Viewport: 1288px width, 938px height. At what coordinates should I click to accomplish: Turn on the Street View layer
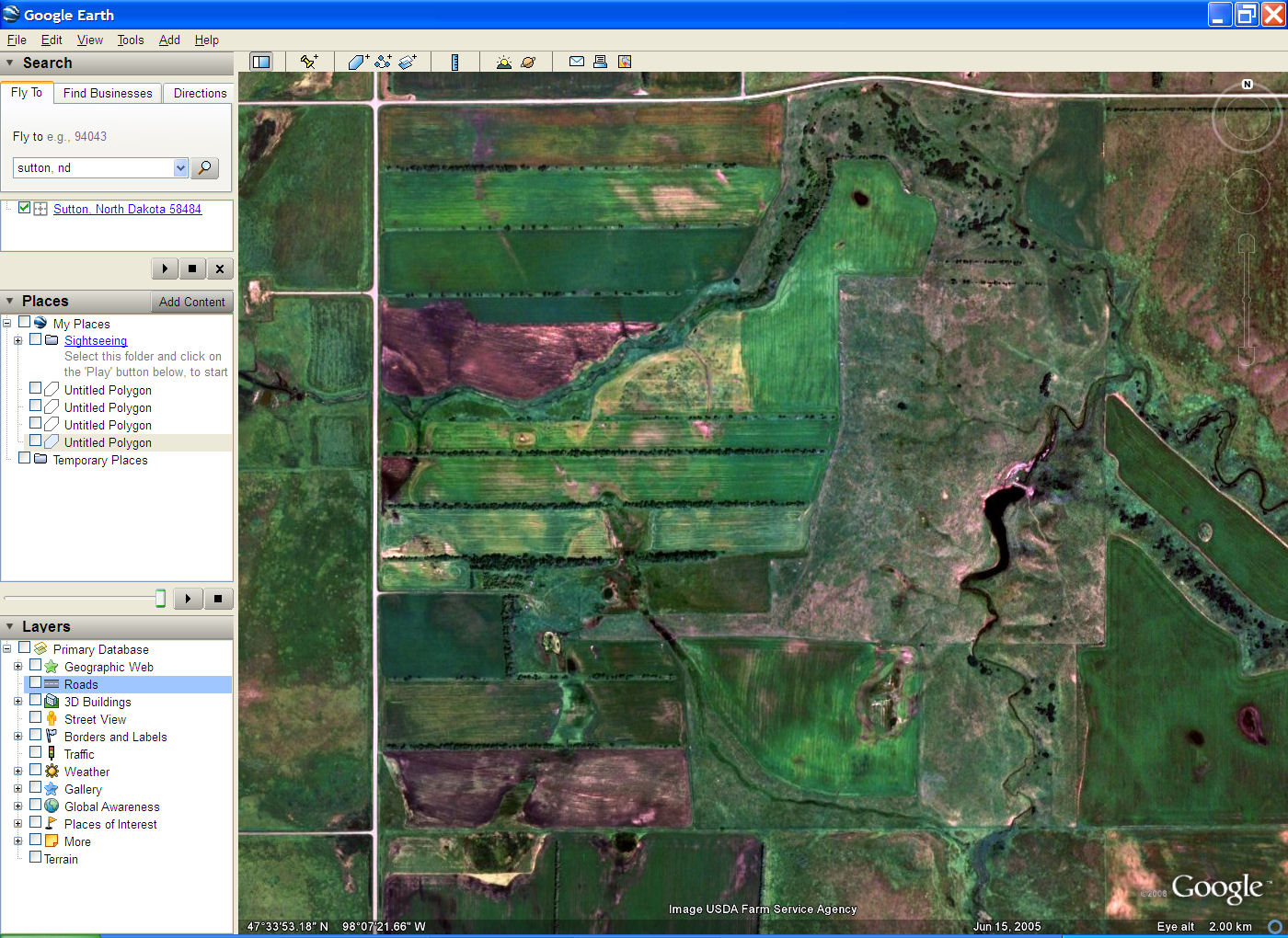click(x=36, y=717)
